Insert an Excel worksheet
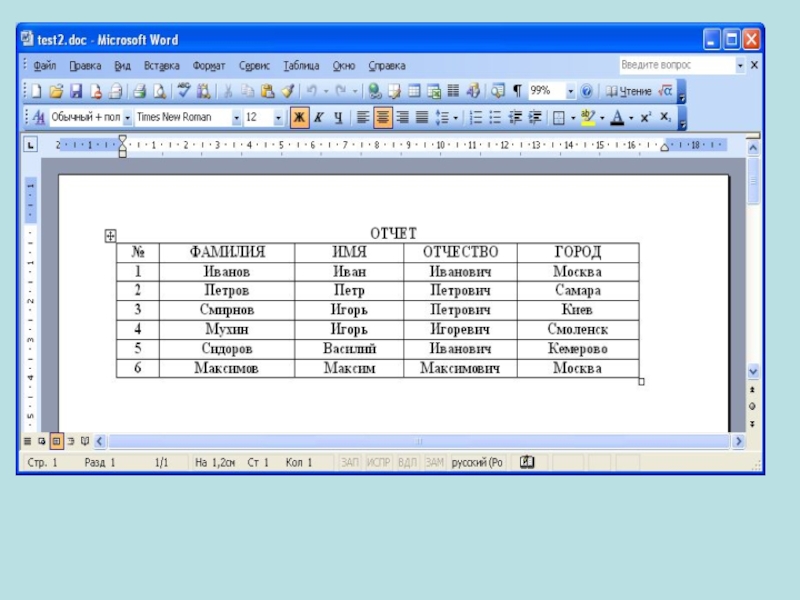This screenshot has height=600, width=800. coord(434,91)
